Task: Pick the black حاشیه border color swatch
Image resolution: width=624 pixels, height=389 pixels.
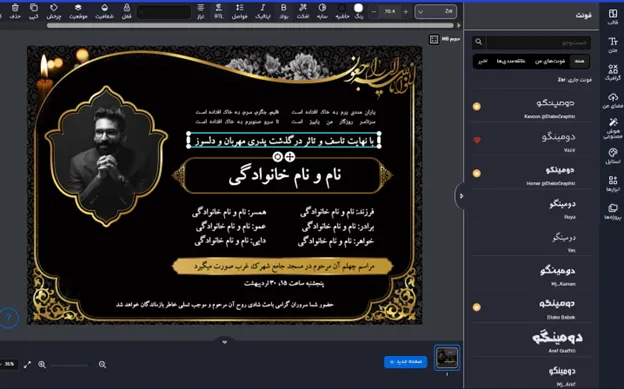Action: click(x=342, y=8)
